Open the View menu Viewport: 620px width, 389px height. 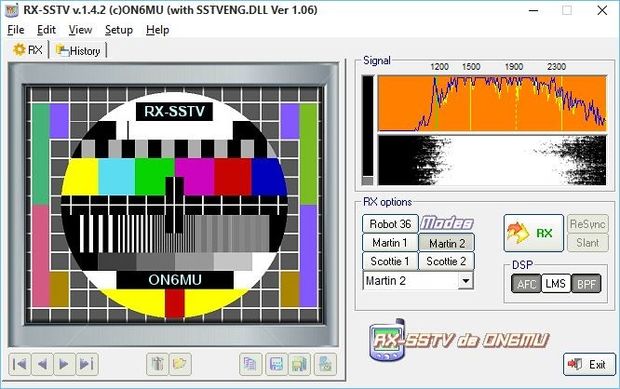point(80,30)
